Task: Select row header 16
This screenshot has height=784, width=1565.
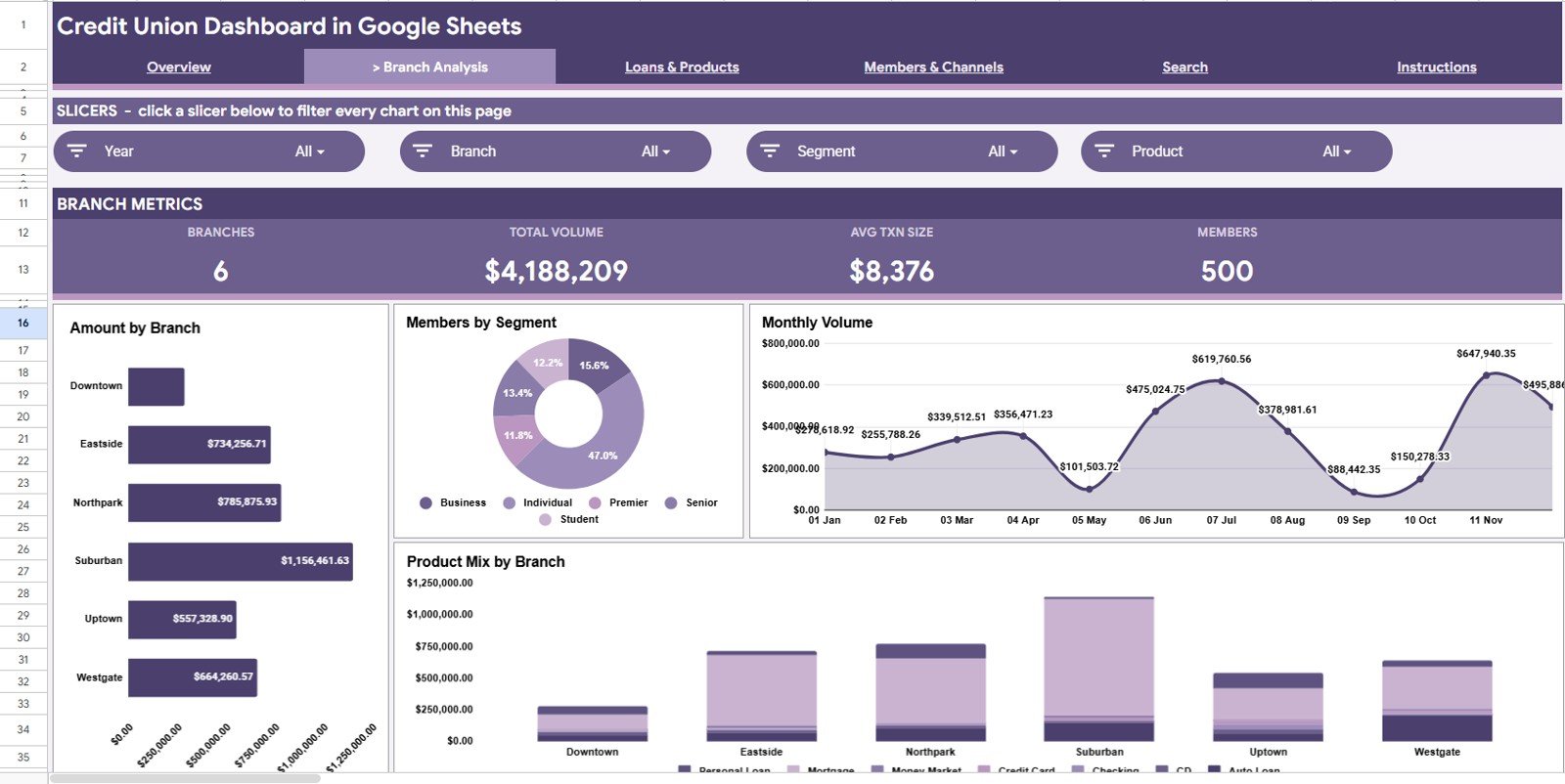Action: [x=23, y=323]
